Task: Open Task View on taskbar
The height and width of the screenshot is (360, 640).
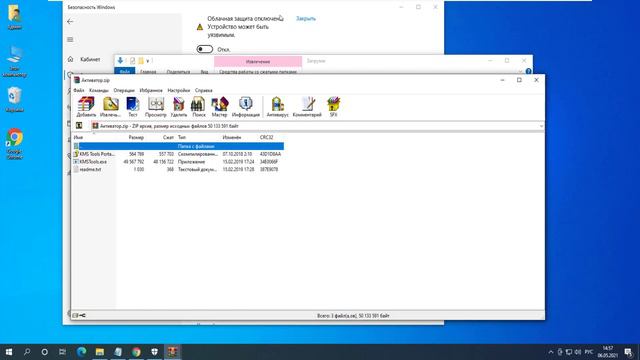Action: tap(62, 352)
